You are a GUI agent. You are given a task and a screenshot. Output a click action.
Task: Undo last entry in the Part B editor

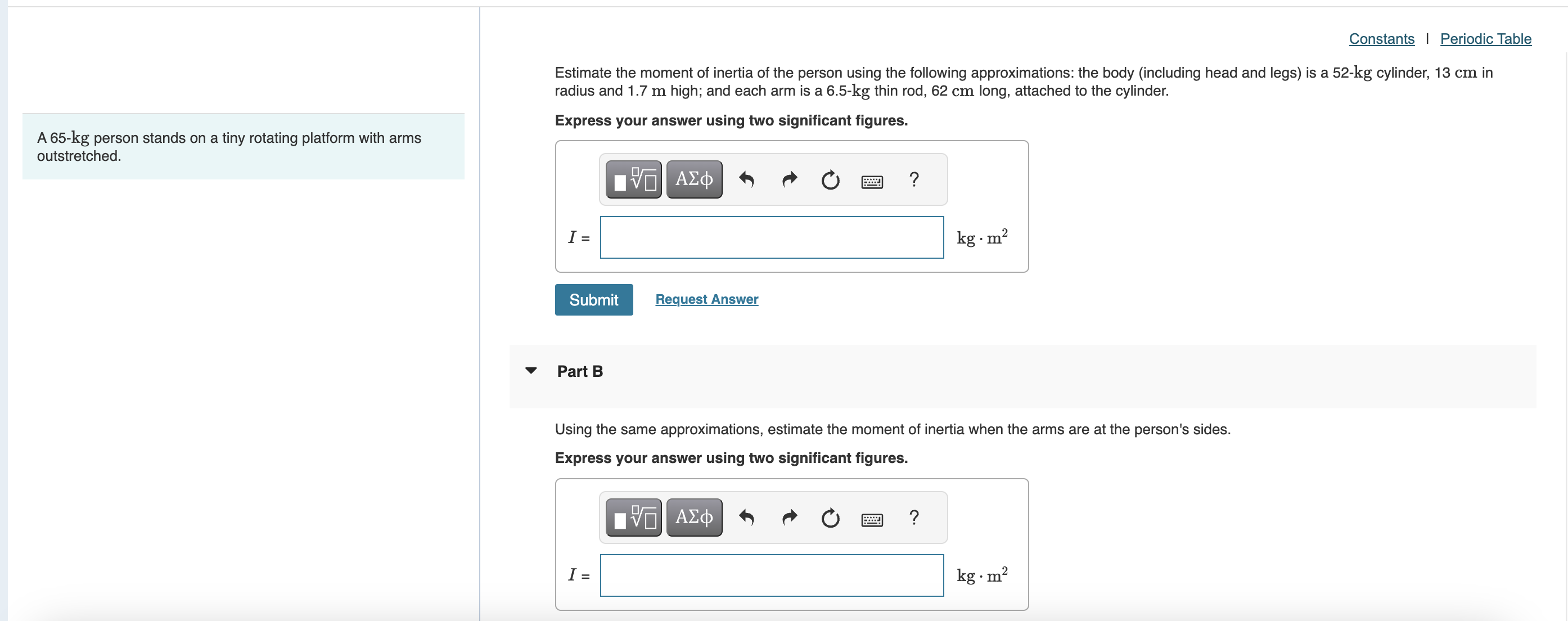[x=747, y=517]
